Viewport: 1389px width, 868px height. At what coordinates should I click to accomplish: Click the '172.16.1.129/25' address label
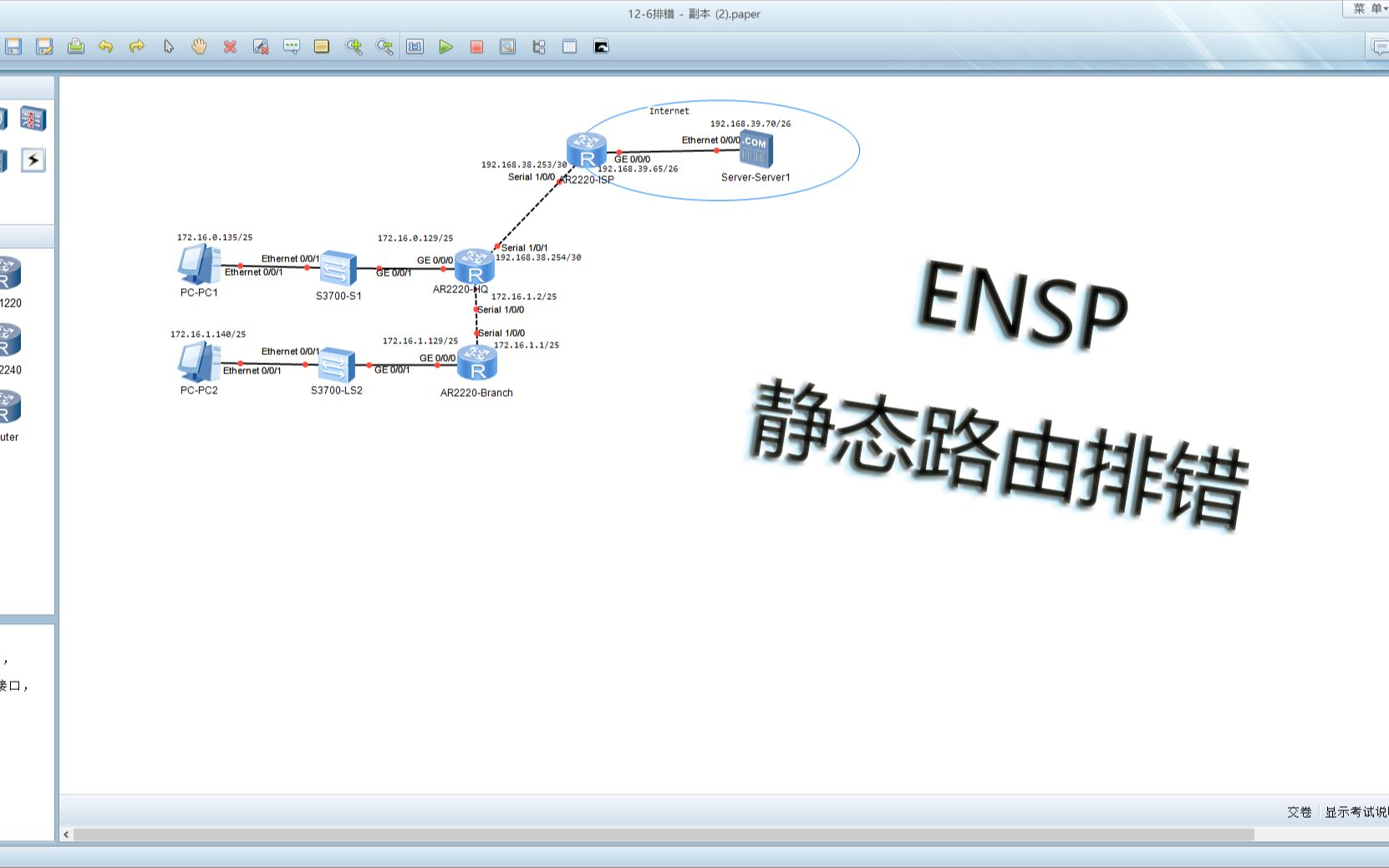420,341
